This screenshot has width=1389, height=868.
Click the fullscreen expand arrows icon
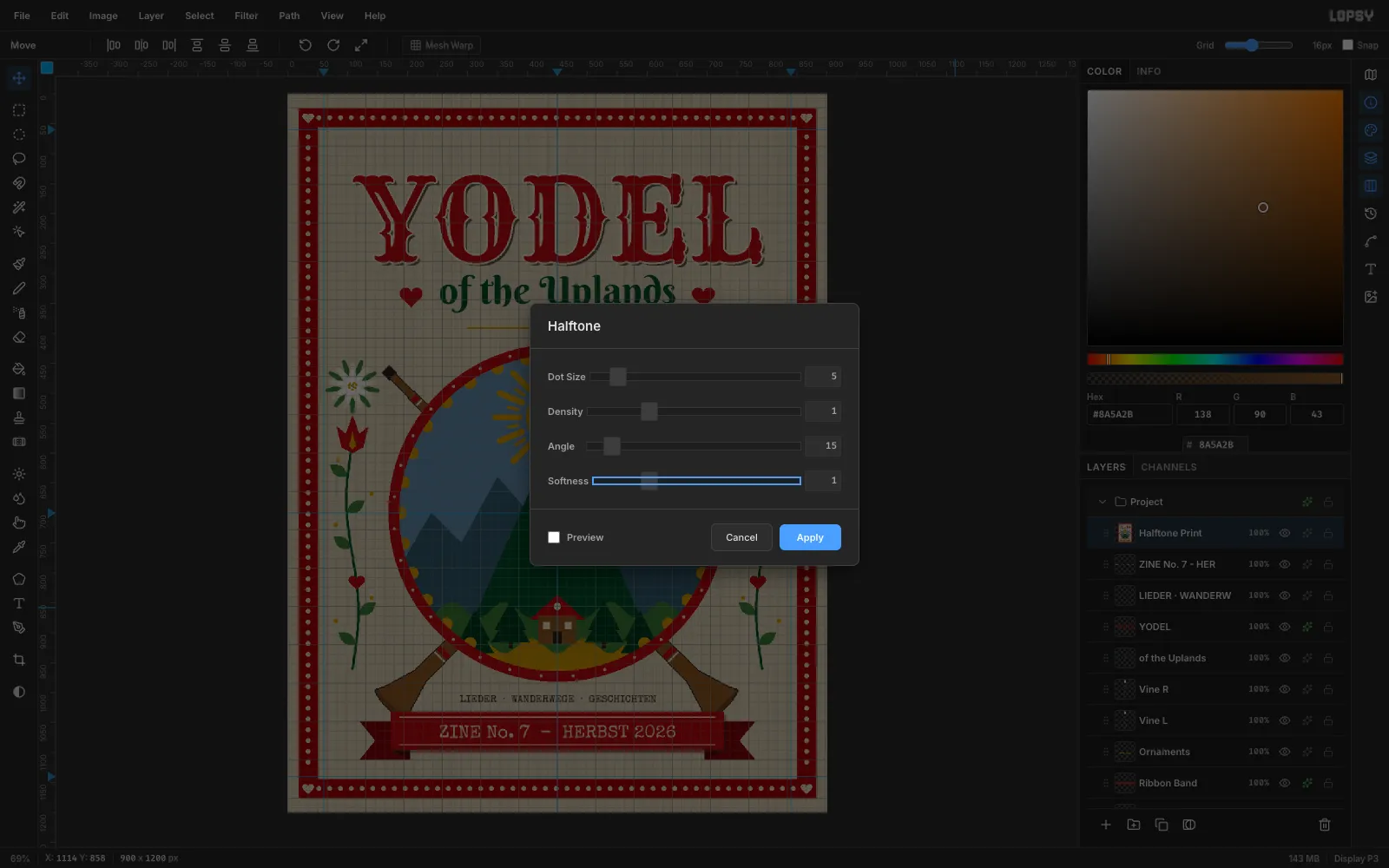coord(361,45)
